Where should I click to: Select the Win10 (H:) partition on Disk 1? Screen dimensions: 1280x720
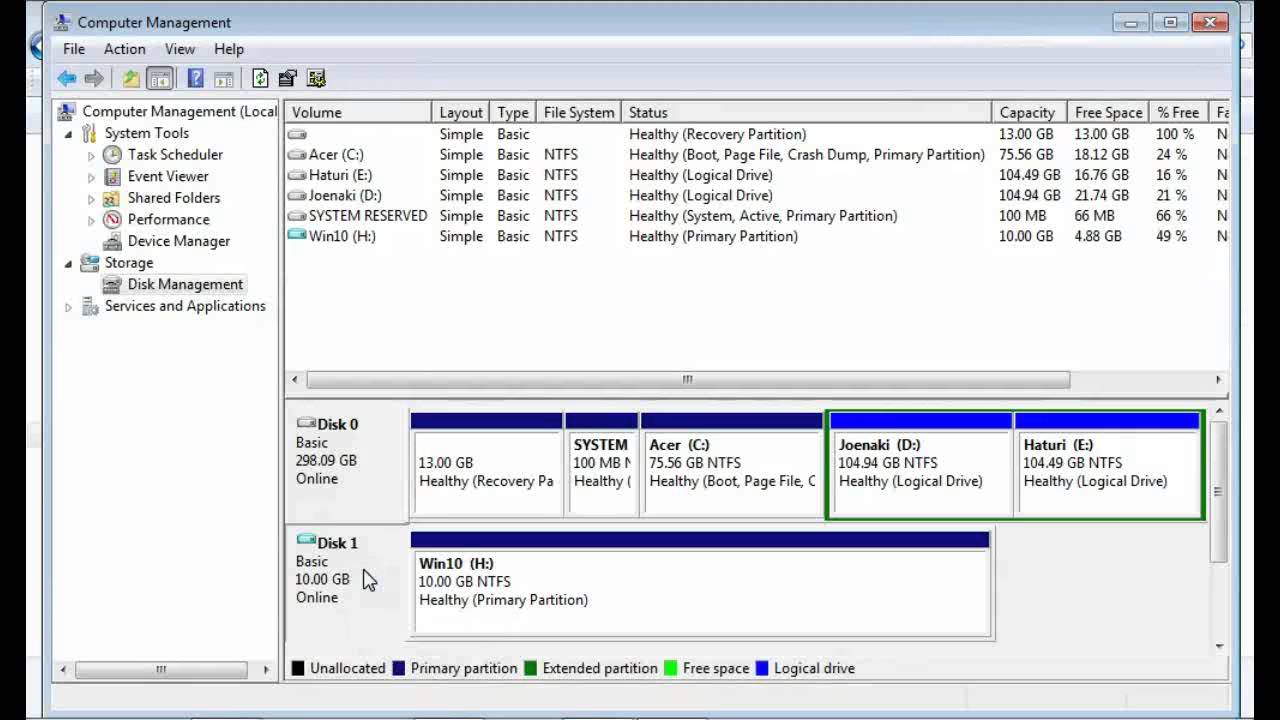[700, 584]
